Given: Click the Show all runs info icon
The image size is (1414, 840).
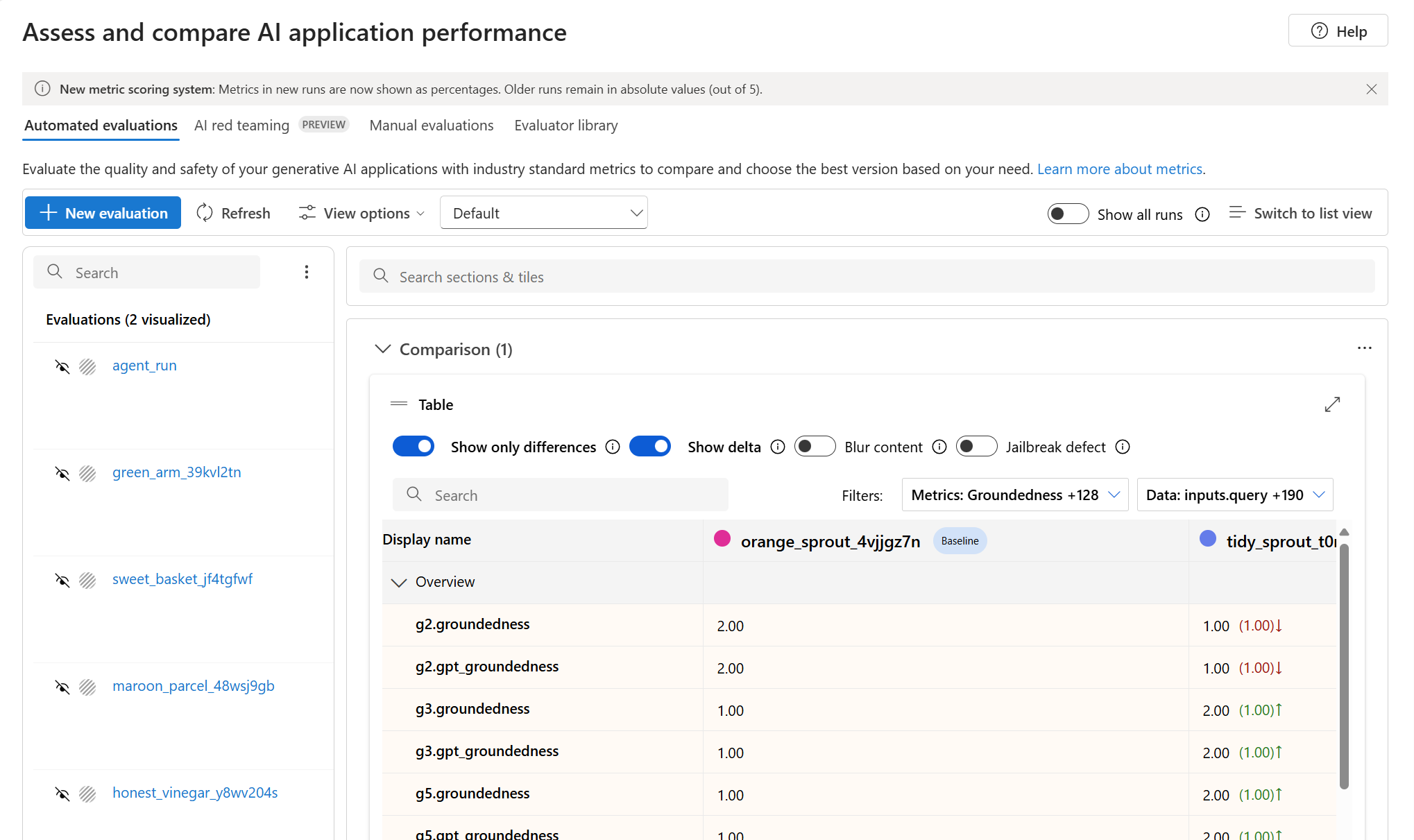Looking at the screenshot, I should point(1202,214).
